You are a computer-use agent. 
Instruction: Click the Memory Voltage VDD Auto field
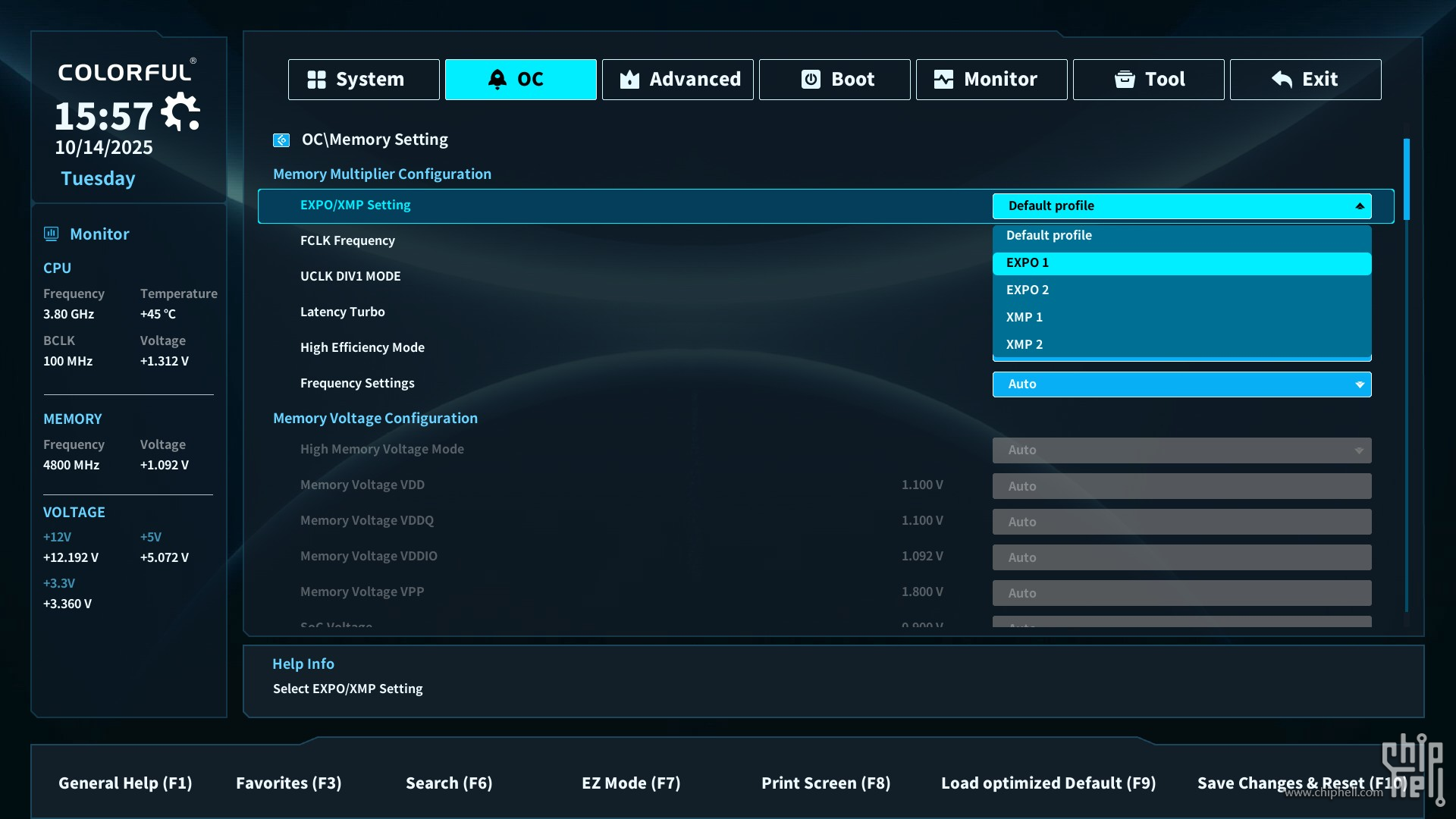(1181, 486)
